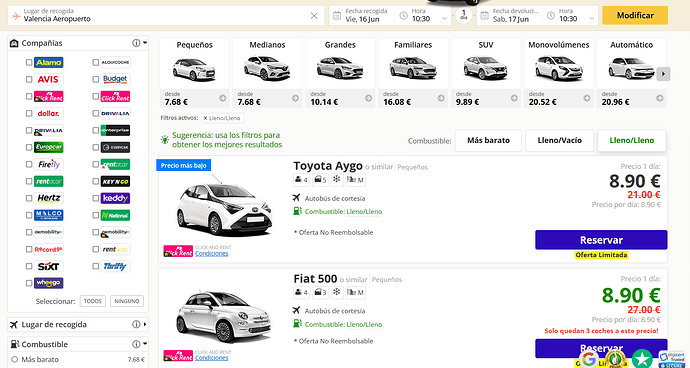Click the Fecha recogida calendar icon
The image size is (690, 368).
coord(337,16)
